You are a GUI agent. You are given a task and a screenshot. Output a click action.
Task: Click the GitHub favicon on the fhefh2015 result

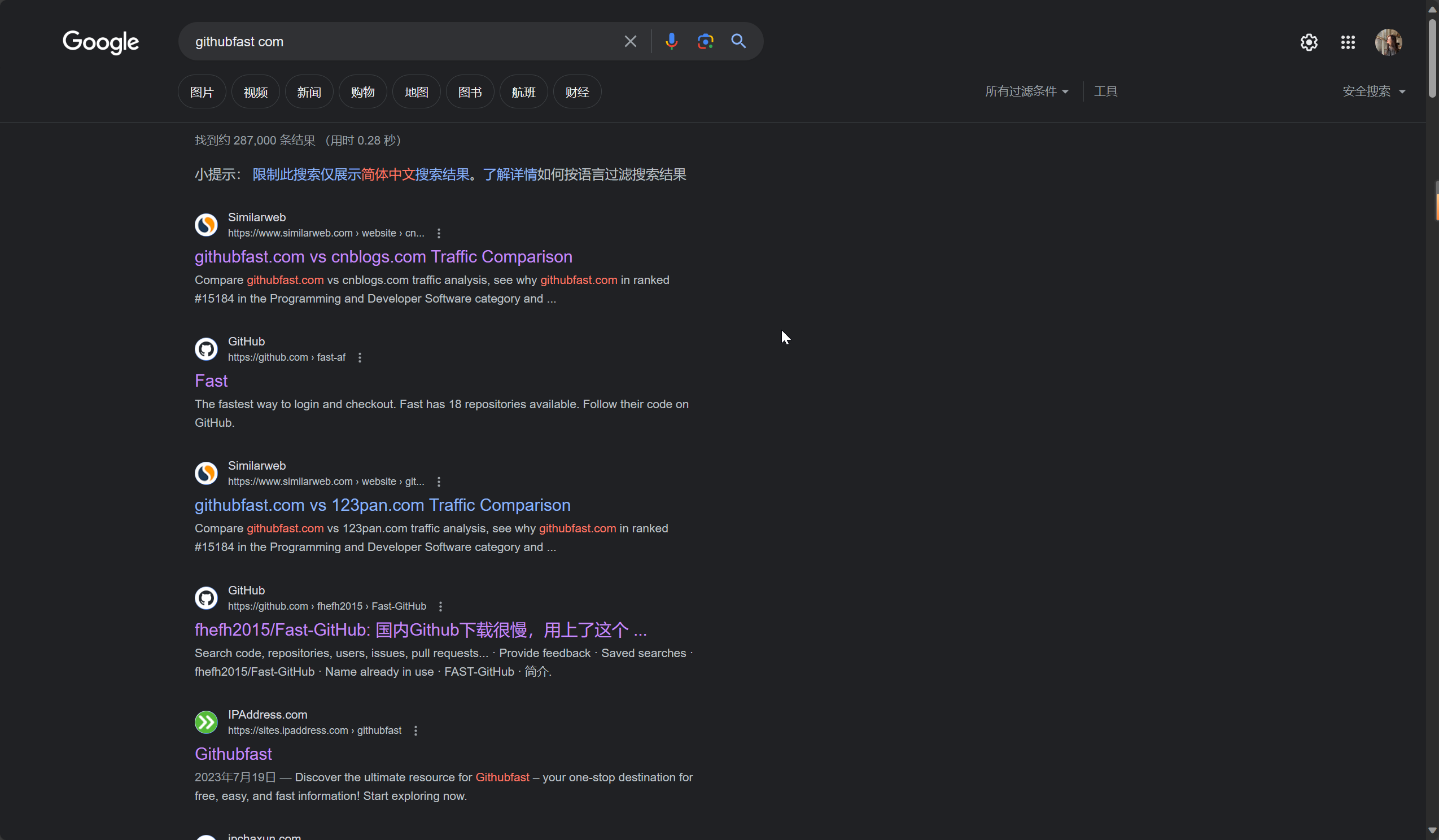point(205,597)
